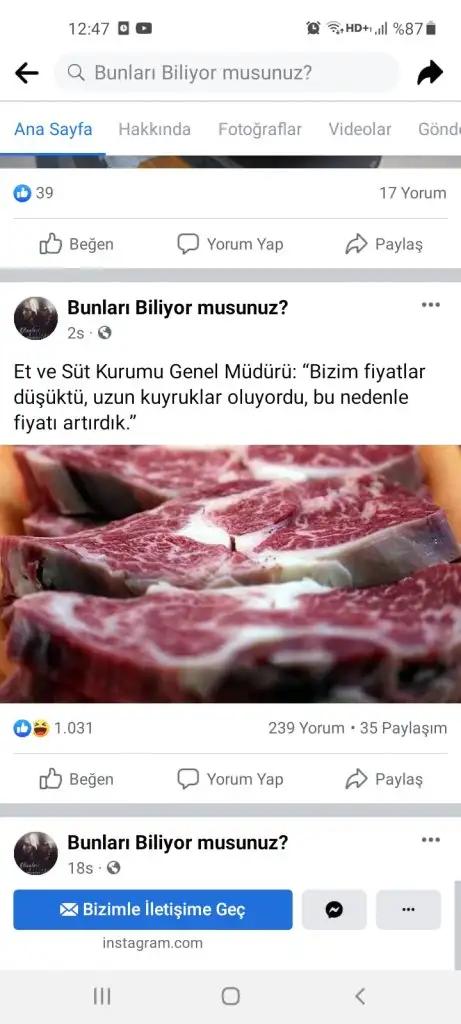Share the meat price post

[384, 779]
